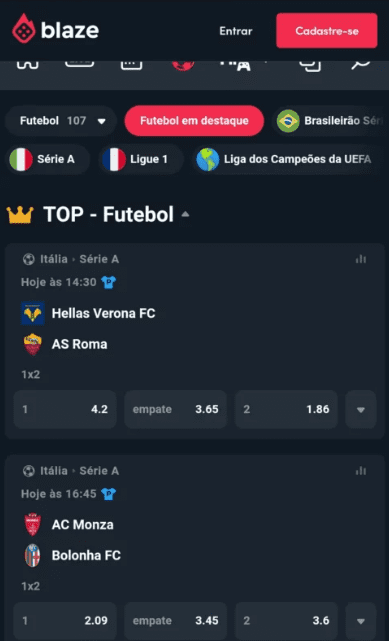The height and width of the screenshot is (641, 389).
Task: Click the search magnifier icon in sports bar
Action: pyautogui.click(x=360, y=65)
